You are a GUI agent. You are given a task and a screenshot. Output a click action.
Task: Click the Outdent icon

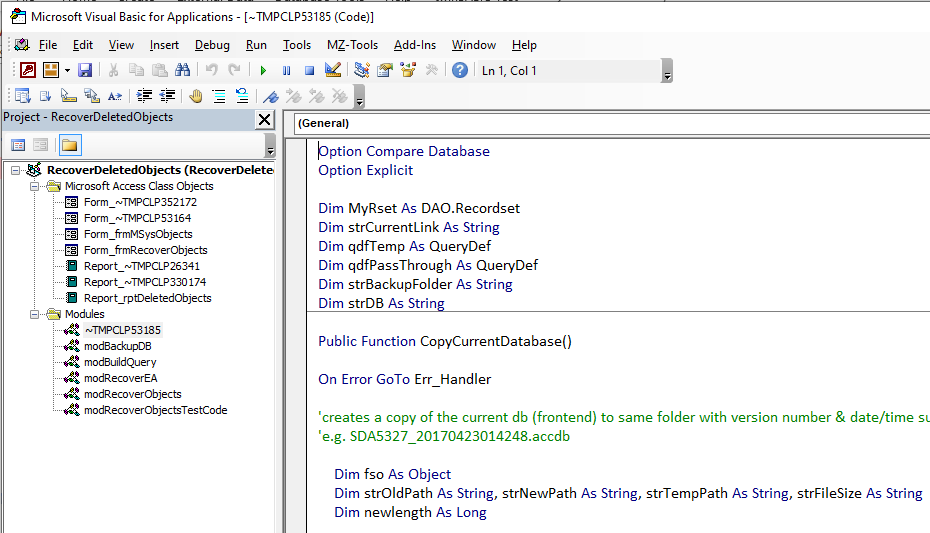[x=167, y=96]
